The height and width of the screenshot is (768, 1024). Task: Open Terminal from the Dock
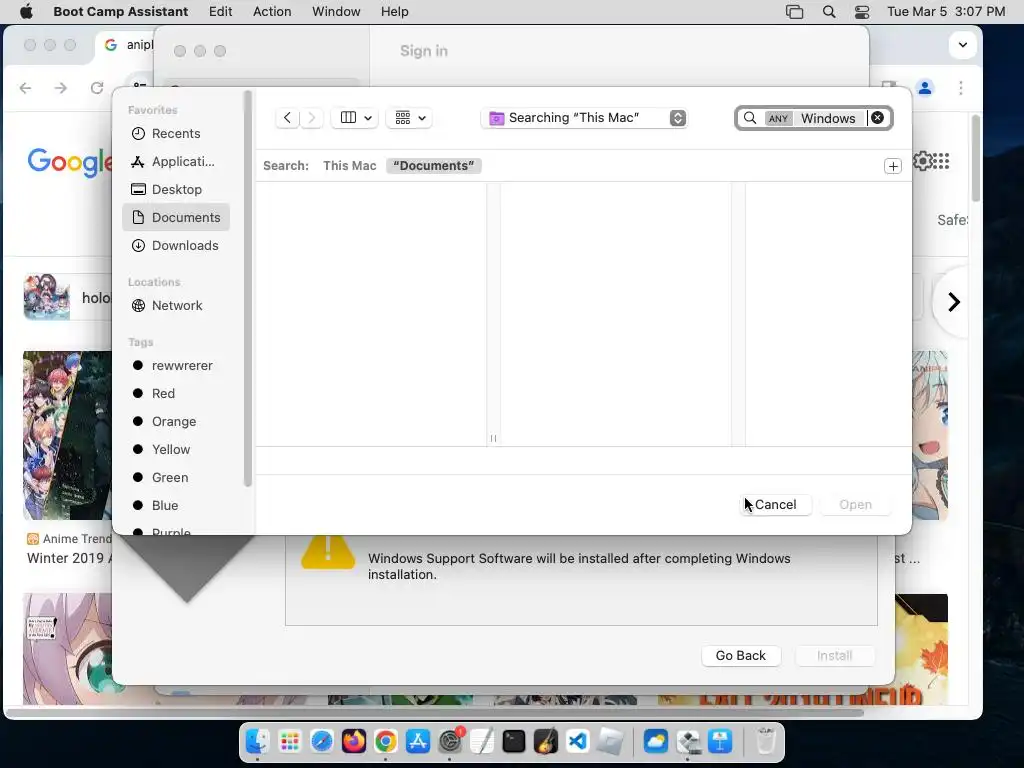(514, 742)
